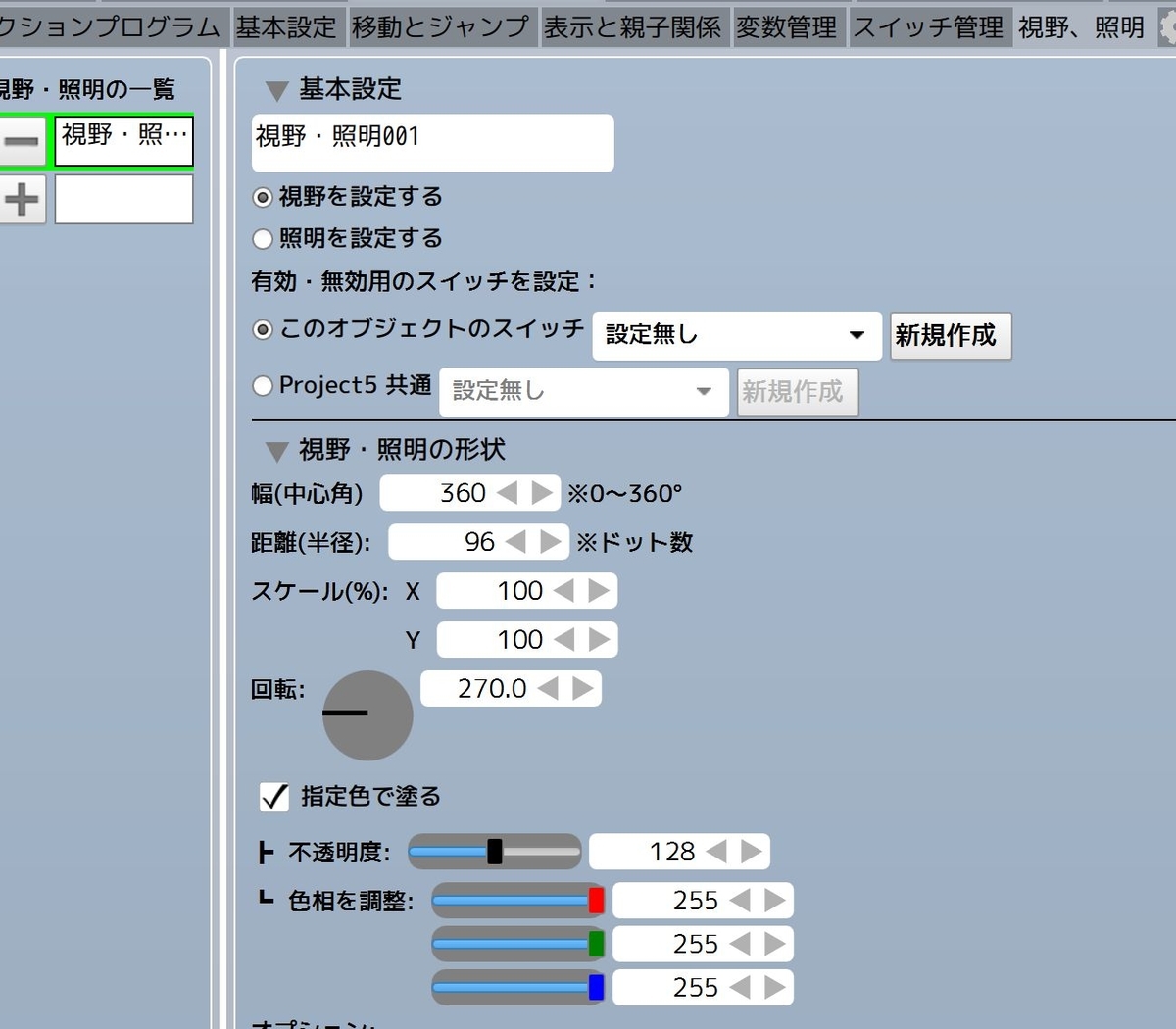1176x1029 pixels.
Task: Increase 不透明度 value with right arrow
Action: [x=752, y=852]
